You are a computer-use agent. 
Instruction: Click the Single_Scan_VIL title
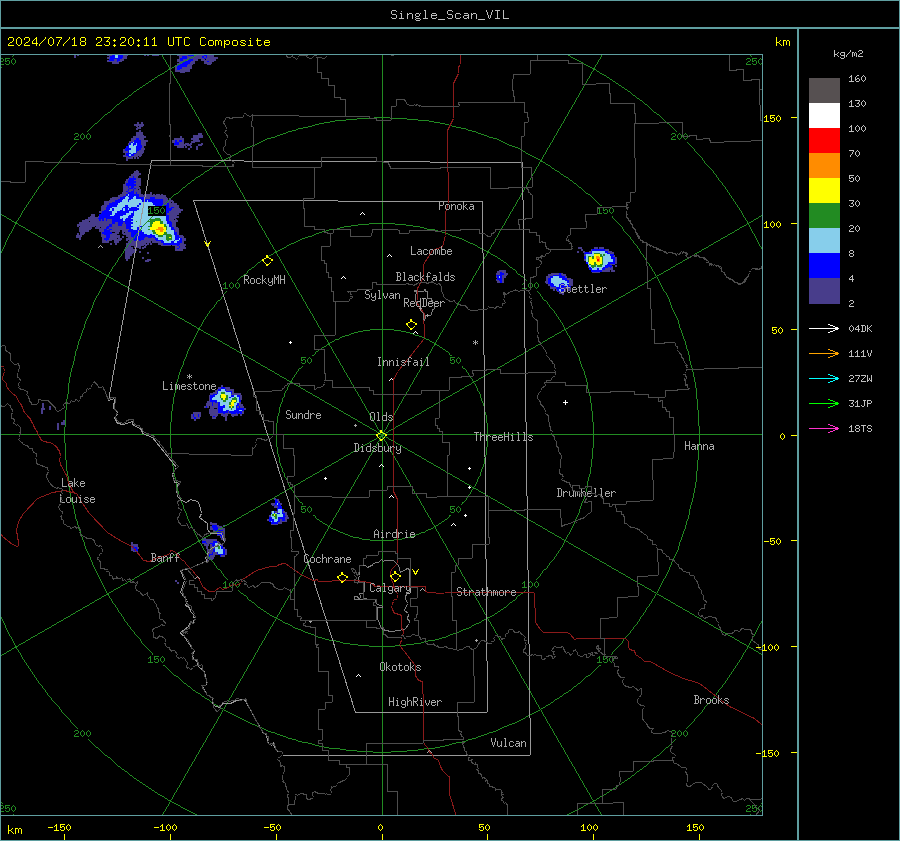[x=449, y=15]
